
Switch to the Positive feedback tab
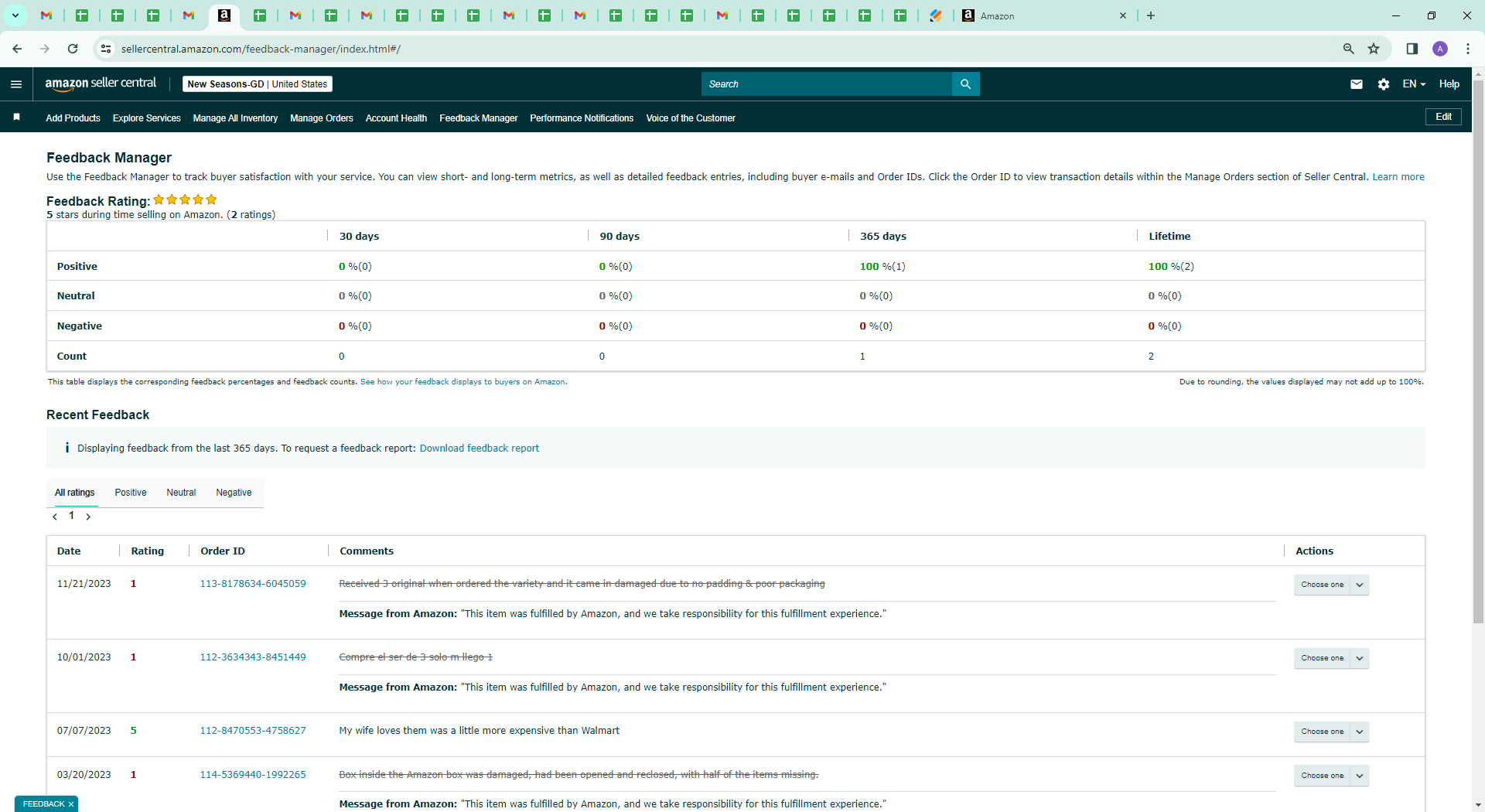point(131,493)
